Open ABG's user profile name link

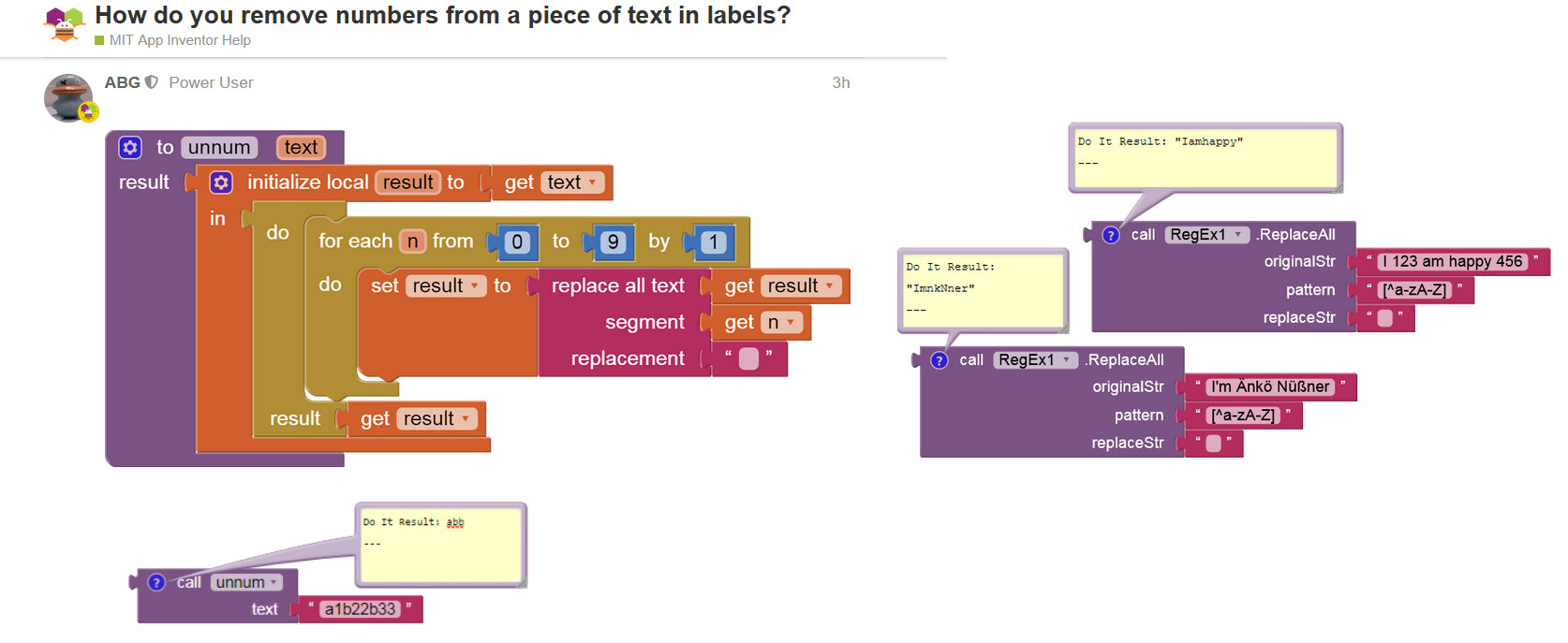122,82
